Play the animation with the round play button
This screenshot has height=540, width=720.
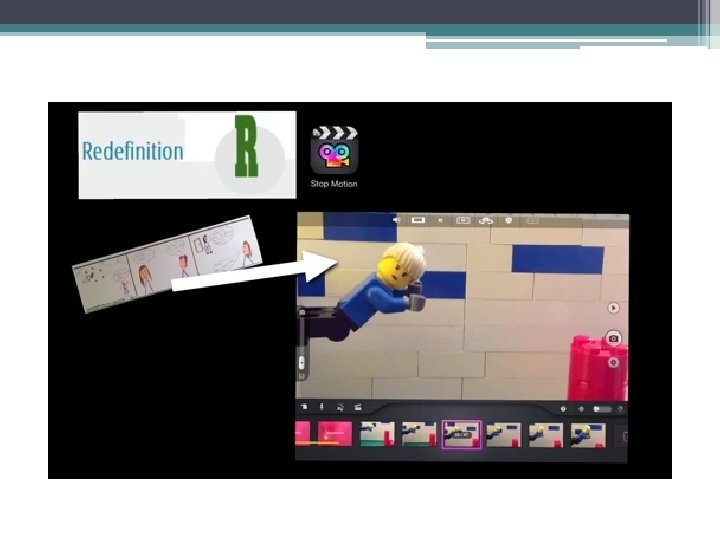(x=613, y=308)
